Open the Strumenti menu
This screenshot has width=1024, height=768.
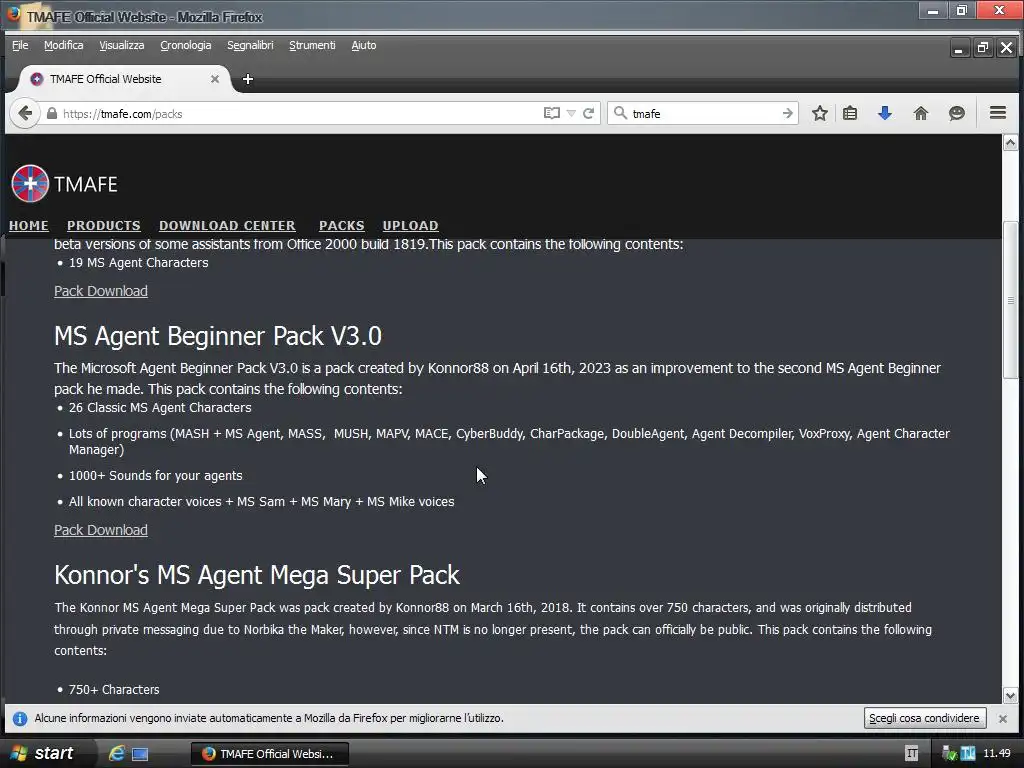click(x=312, y=45)
